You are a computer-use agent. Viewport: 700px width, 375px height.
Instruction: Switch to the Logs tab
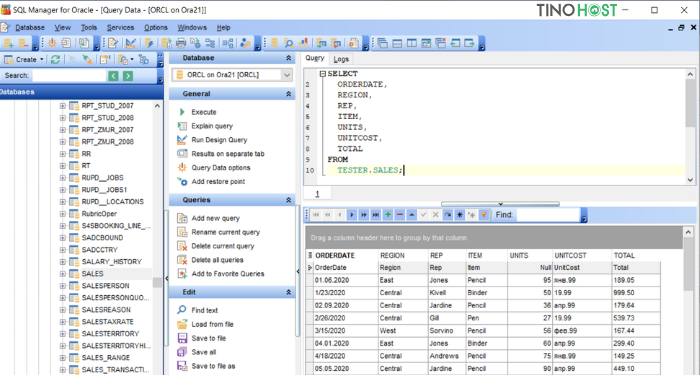(x=341, y=59)
